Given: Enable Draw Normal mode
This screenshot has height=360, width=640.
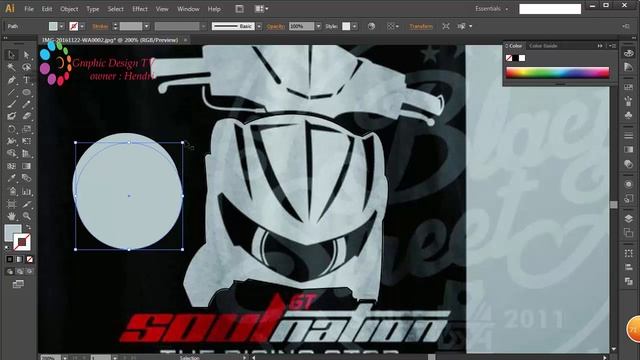Looking at the screenshot, I should coord(10,271).
